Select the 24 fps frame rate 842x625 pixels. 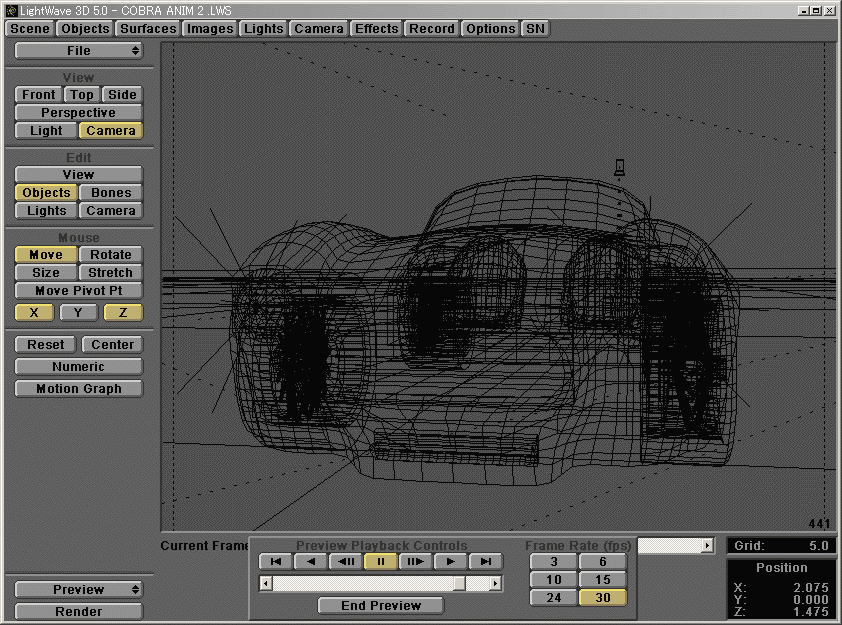pos(553,597)
